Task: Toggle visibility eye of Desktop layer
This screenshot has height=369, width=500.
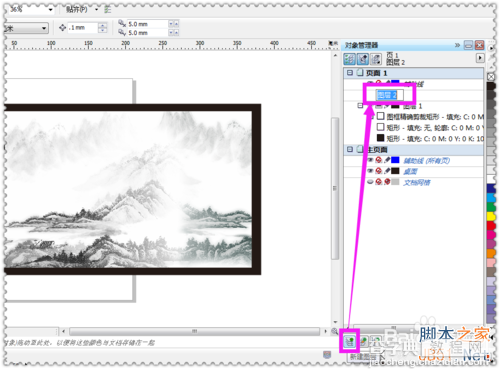Action: [x=370, y=171]
